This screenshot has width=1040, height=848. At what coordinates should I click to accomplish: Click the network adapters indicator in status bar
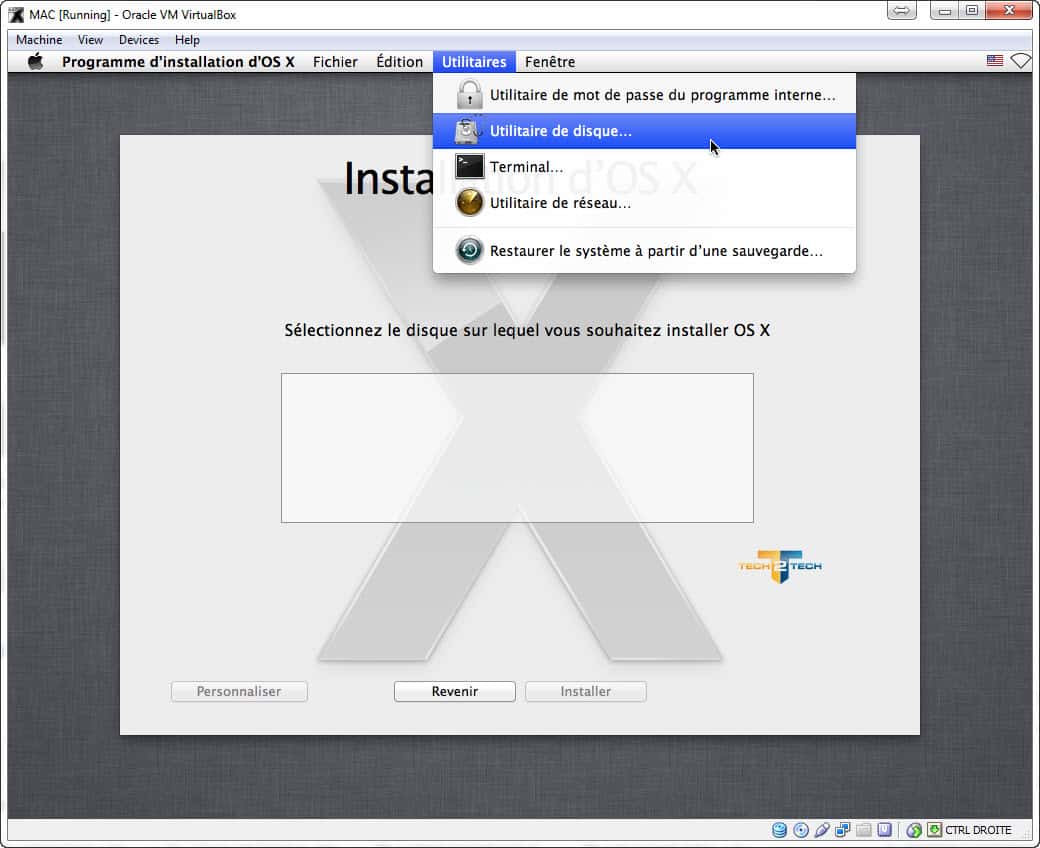tap(842, 830)
